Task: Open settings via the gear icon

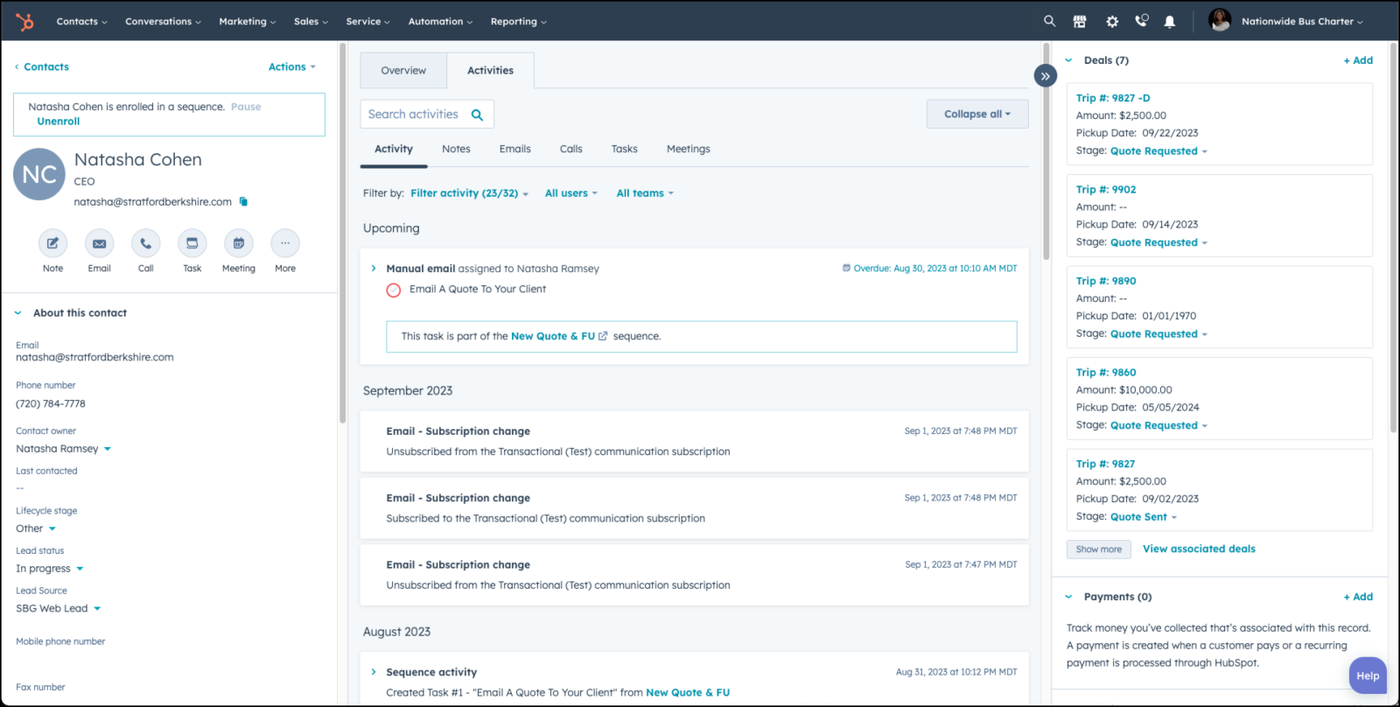Action: 1111,21
